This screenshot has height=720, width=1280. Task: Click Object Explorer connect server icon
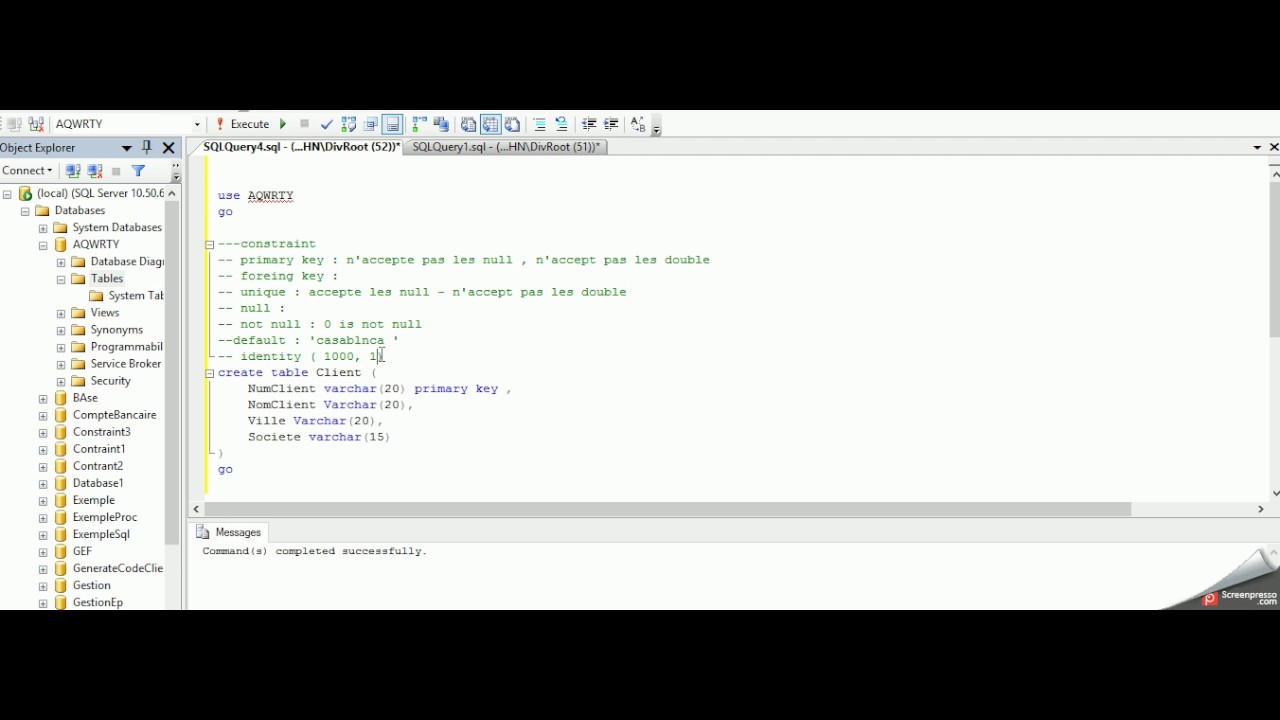(x=73, y=171)
